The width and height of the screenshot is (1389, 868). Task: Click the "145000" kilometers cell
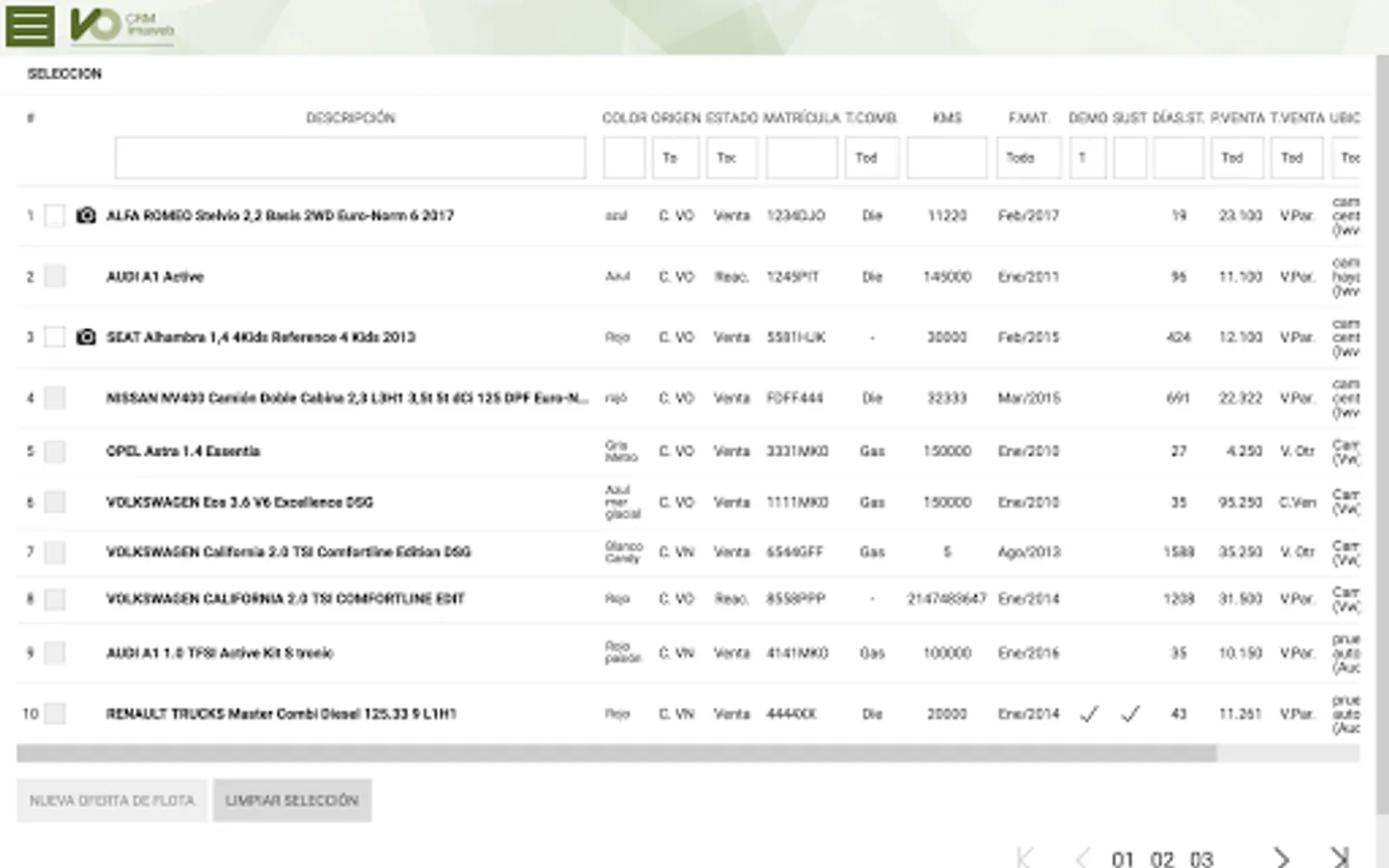[947, 277]
